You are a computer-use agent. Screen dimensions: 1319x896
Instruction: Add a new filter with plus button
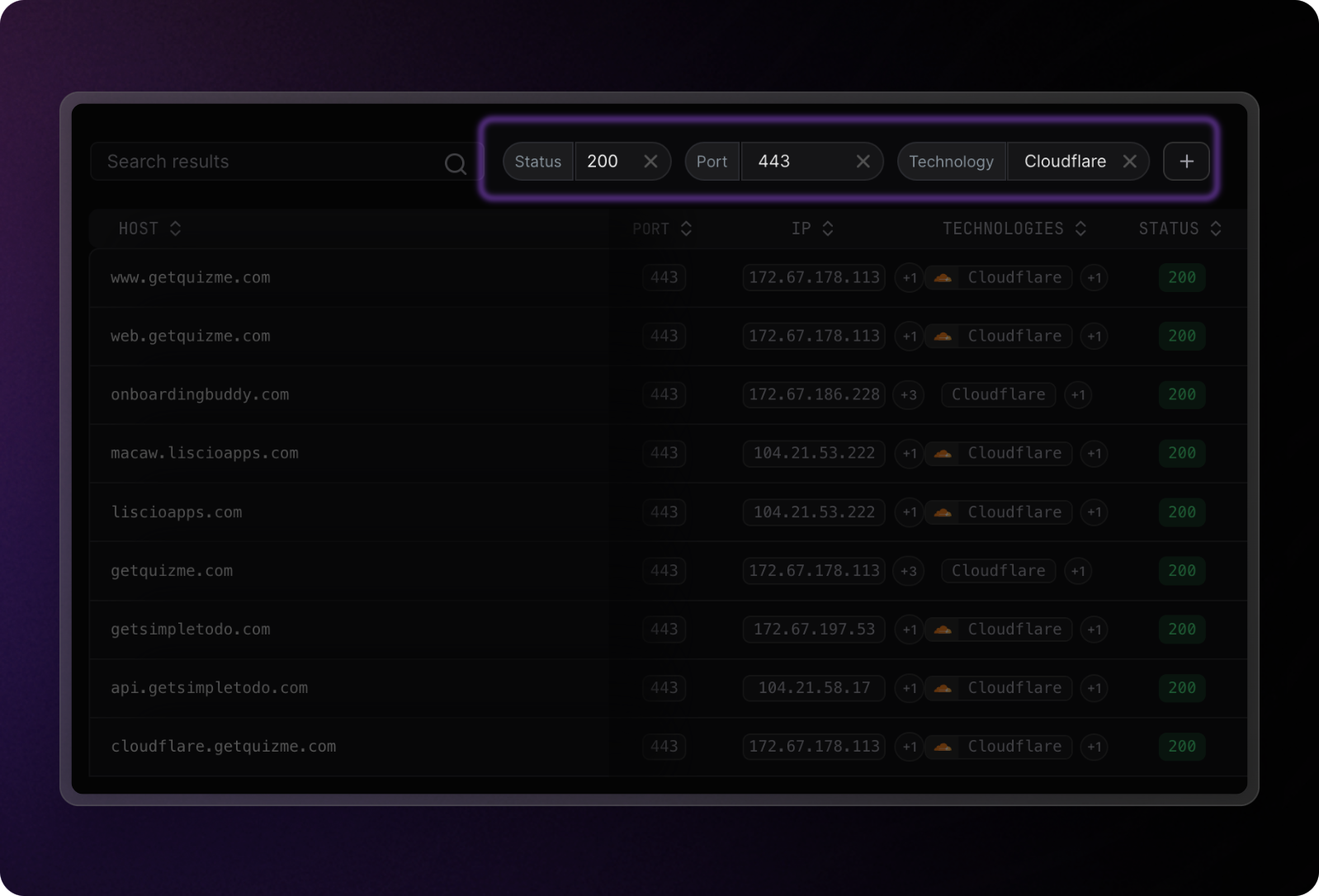(1186, 162)
